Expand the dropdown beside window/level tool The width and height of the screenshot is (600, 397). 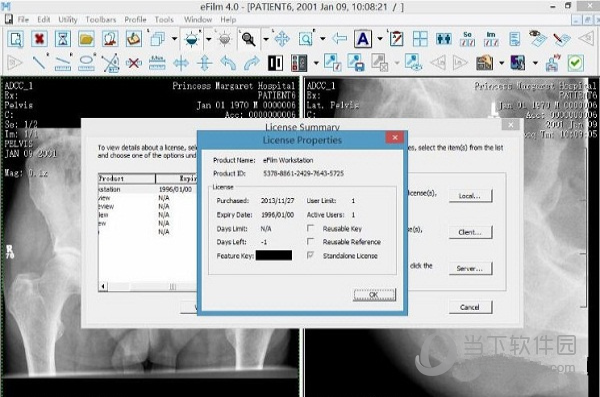tap(209, 39)
